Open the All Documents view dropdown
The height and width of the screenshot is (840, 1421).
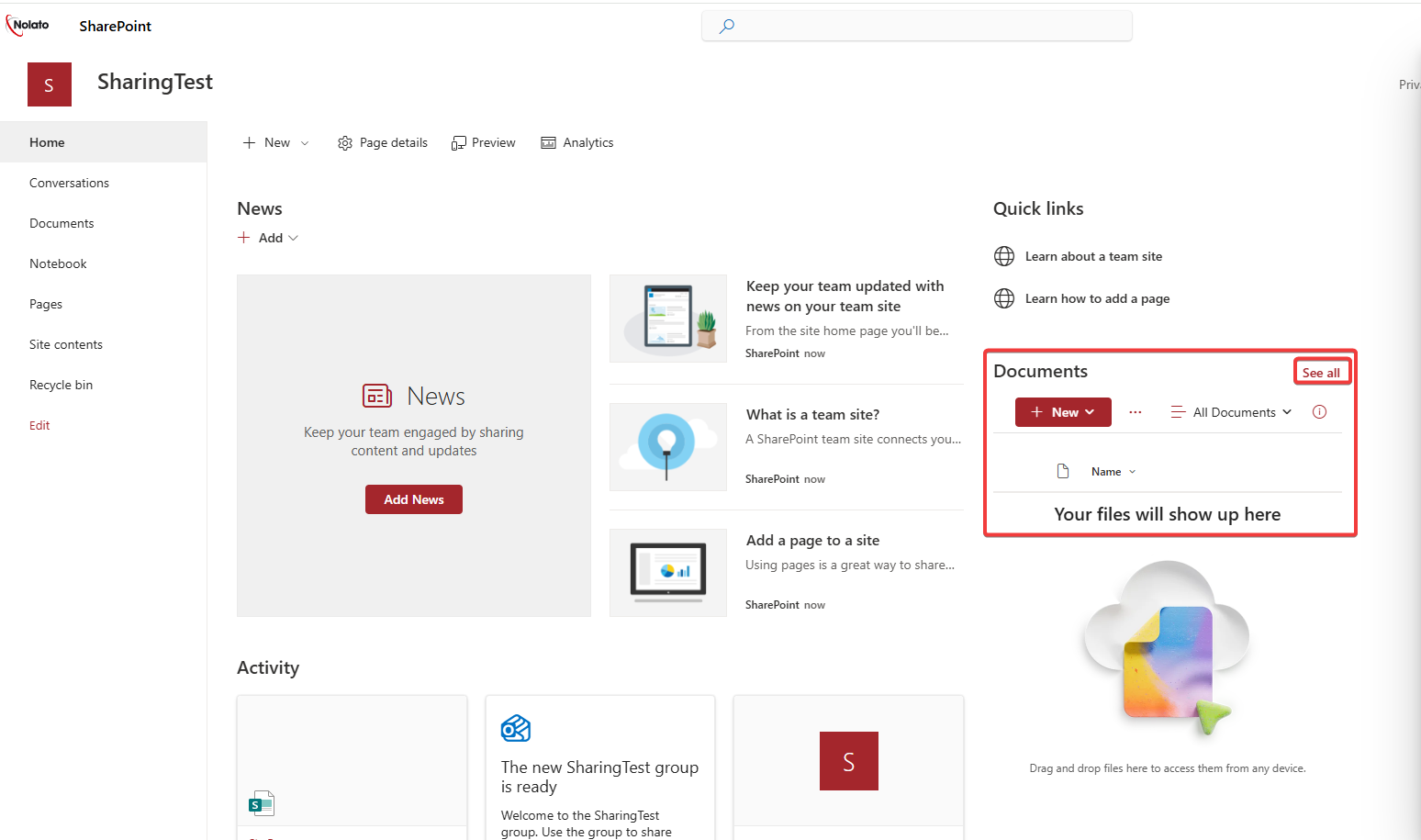tap(1232, 412)
